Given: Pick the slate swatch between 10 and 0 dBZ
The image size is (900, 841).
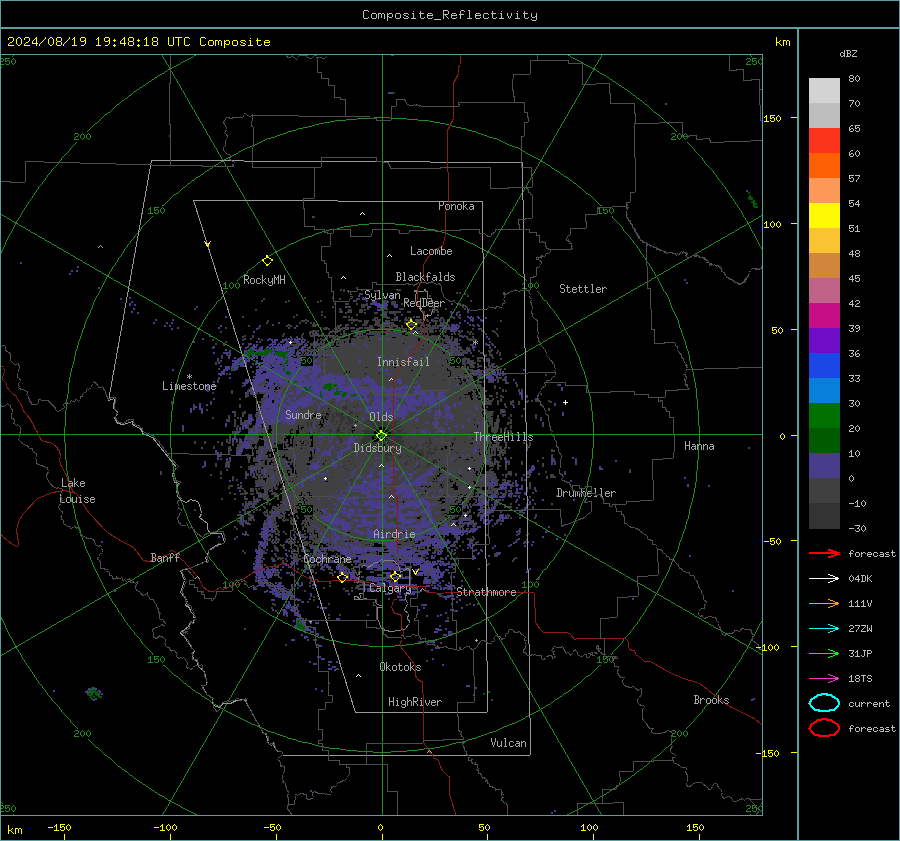Looking at the screenshot, I should [824, 466].
